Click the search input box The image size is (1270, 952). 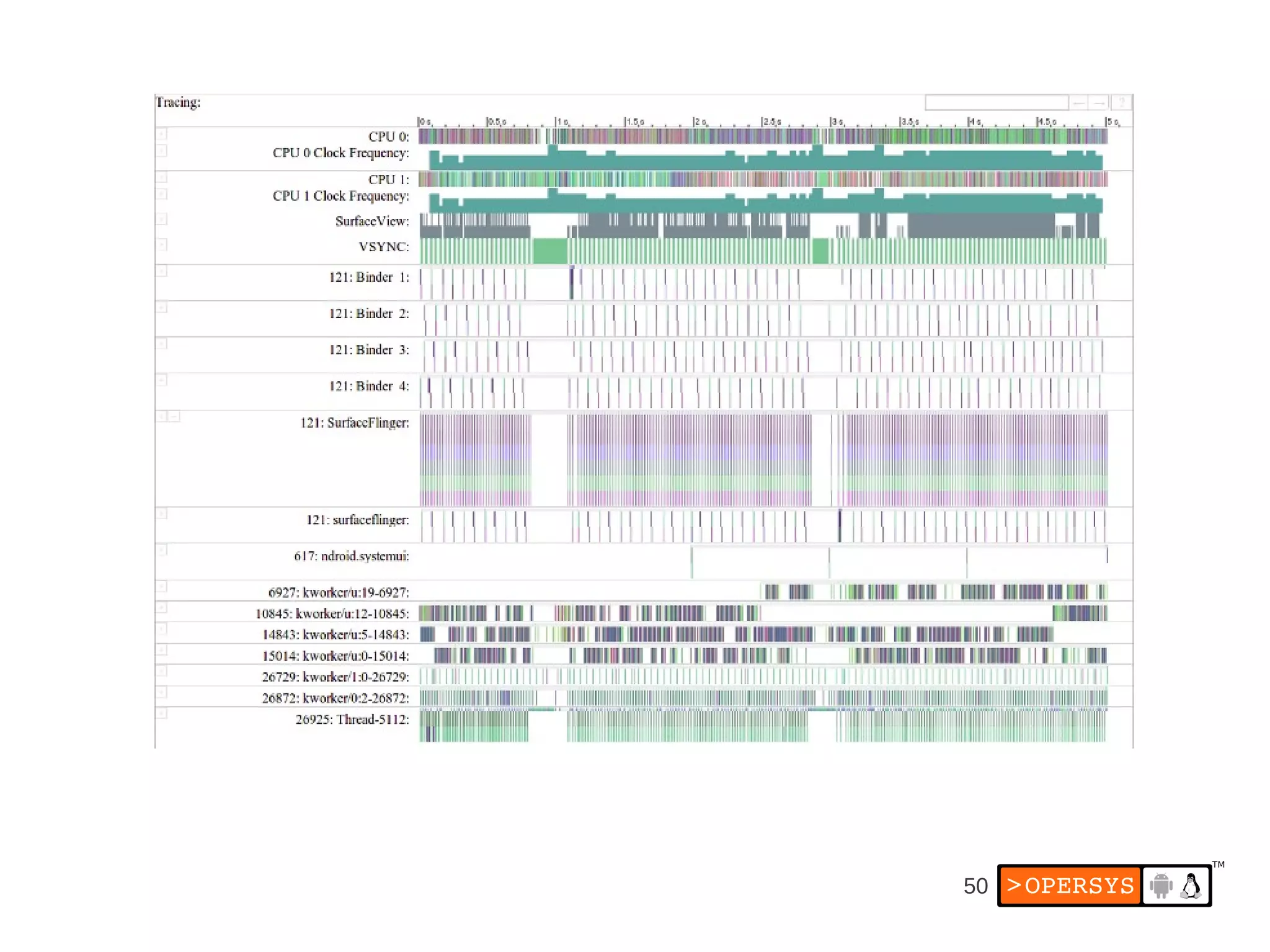coord(996,103)
